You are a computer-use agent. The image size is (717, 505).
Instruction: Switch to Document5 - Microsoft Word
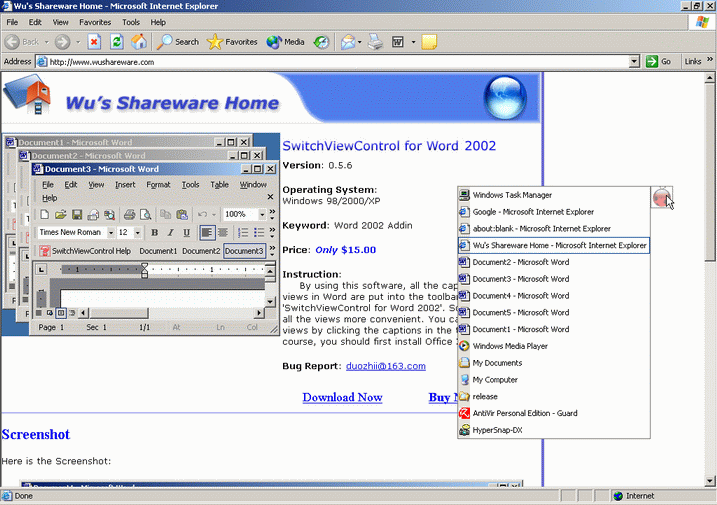pos(554,312)
